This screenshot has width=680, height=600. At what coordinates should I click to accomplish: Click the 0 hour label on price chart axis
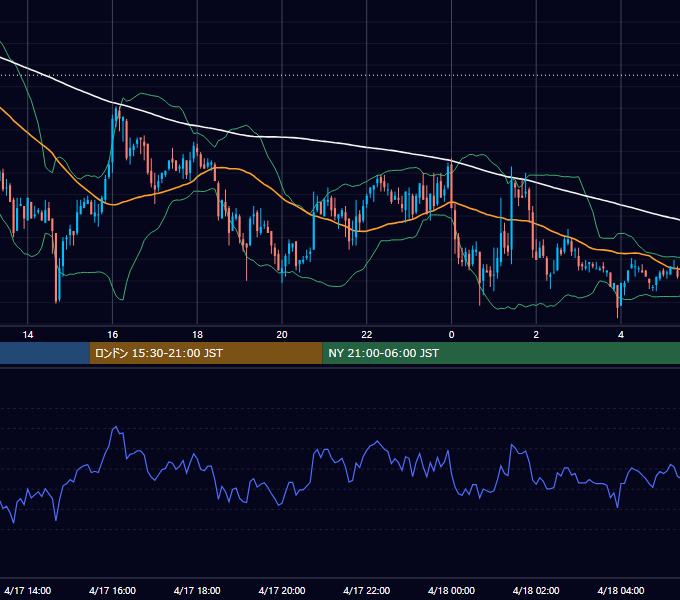(x=451, y=335)
